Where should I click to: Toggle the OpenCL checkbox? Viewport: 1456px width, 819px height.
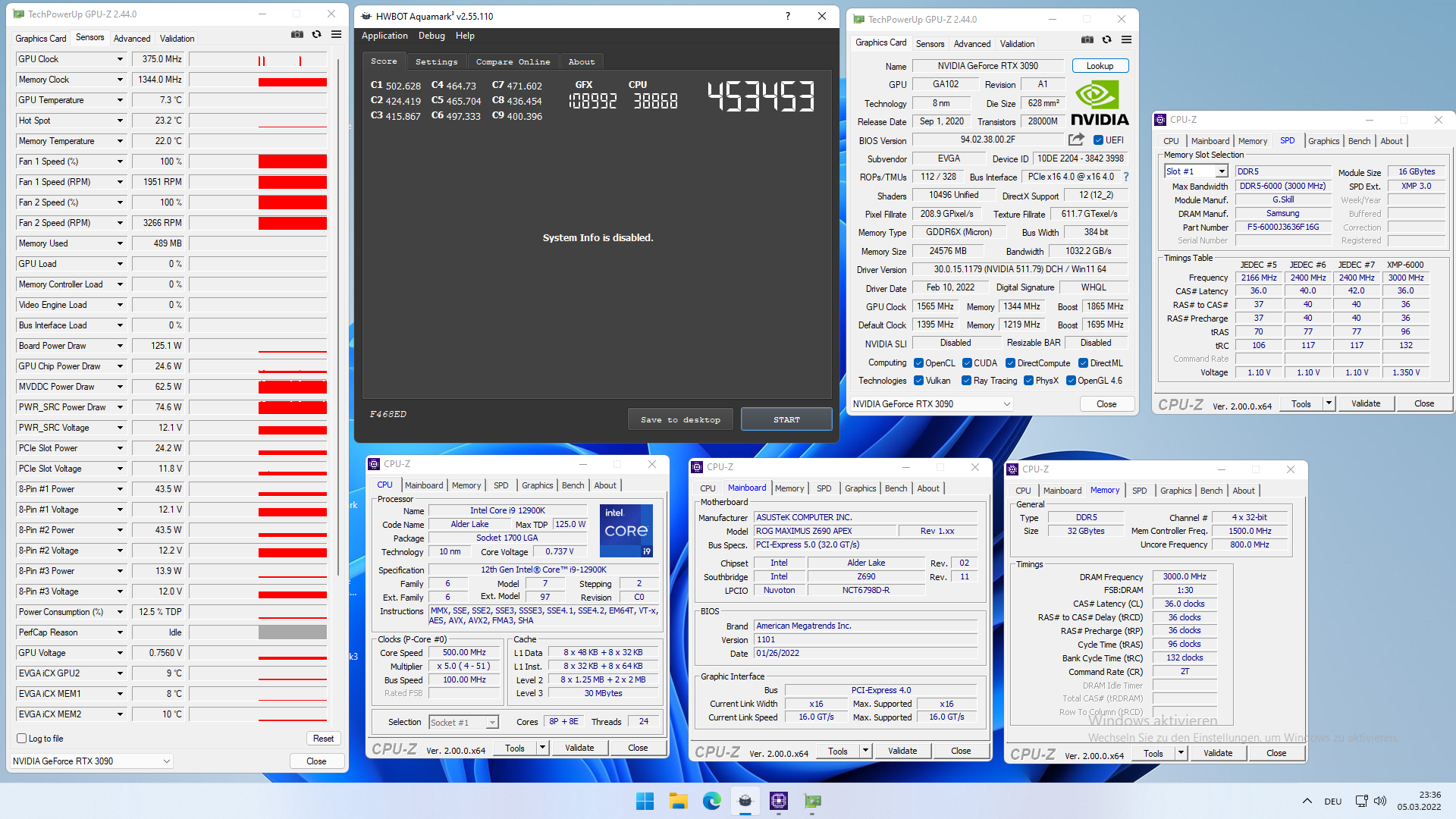[x=918, y=363]
